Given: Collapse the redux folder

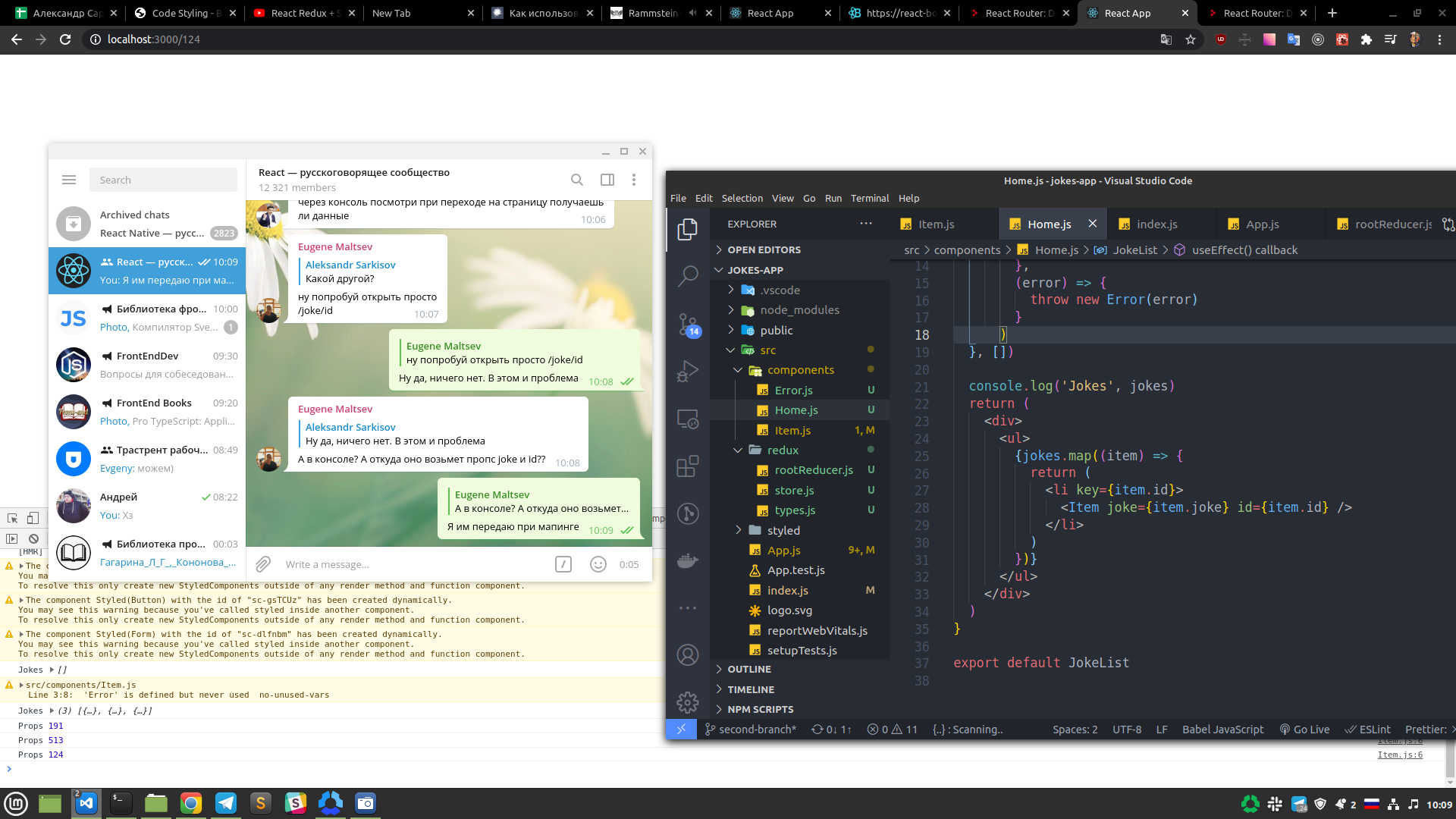Looking at the screenshot, I should [783, 450].
